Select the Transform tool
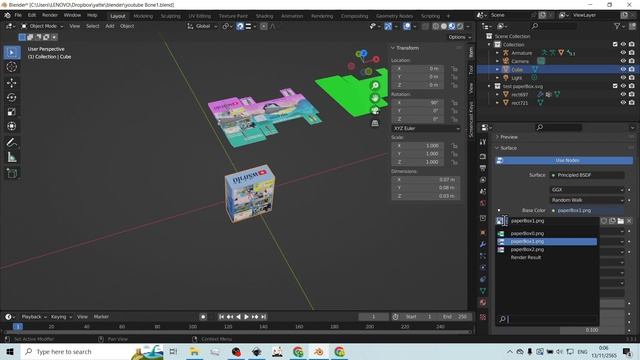This screenshot has height=360, width=640. tap(12, 126)
